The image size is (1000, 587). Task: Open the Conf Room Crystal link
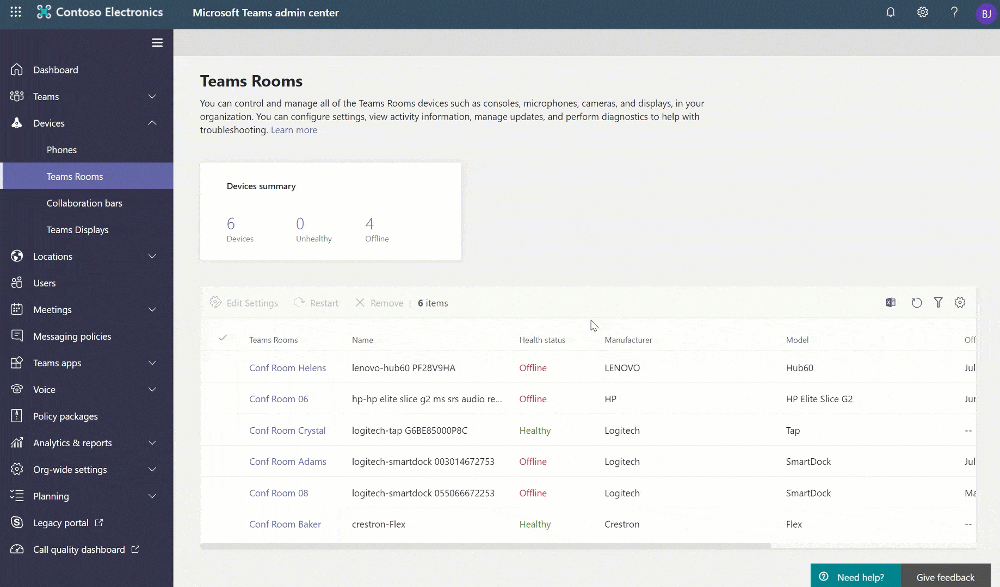point(287,431)
